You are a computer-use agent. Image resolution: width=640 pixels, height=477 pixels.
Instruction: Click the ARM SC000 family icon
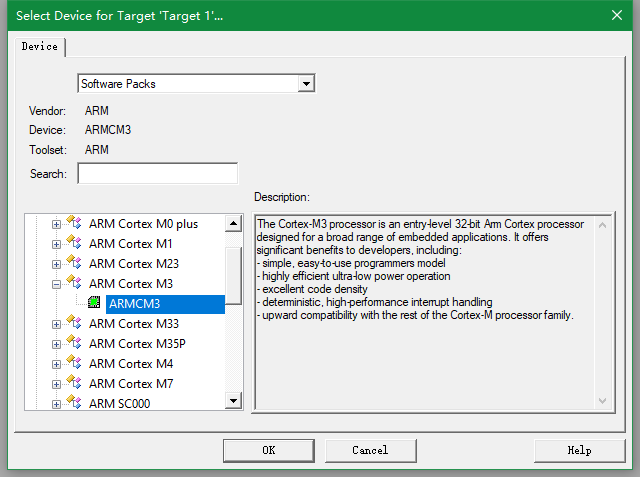pos(74,402)
